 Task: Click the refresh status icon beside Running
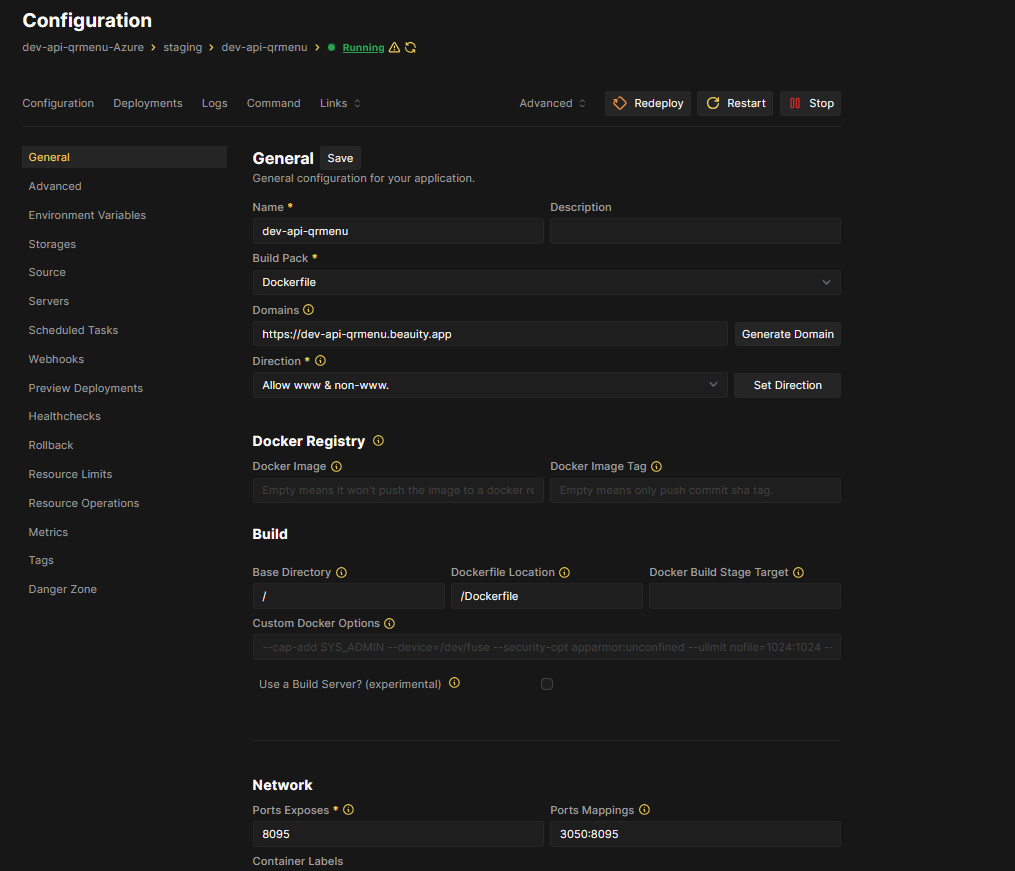[410, 47]
